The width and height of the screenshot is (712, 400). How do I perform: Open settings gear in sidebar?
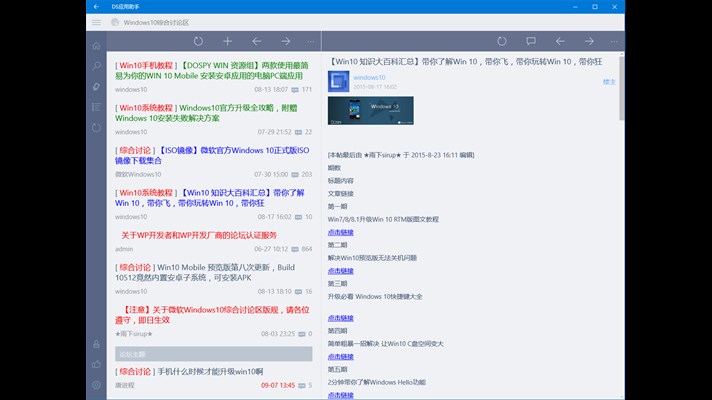96,384
